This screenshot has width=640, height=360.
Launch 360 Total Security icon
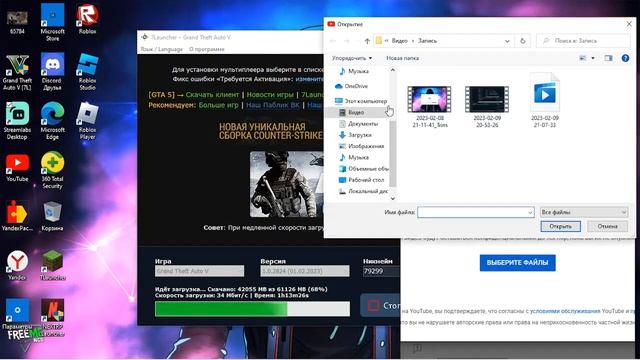pyautogui.click(x=52, y=170)
